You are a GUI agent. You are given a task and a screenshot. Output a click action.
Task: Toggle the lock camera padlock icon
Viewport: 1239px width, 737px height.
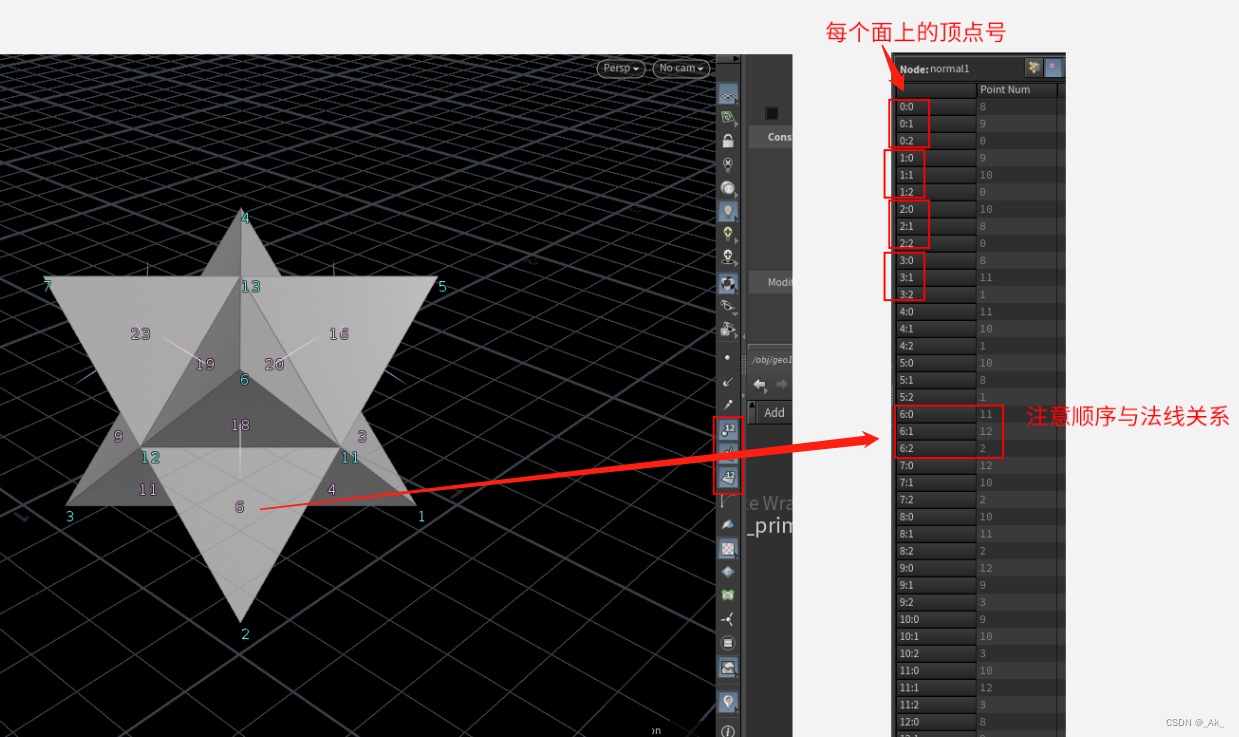coord(728,141)
